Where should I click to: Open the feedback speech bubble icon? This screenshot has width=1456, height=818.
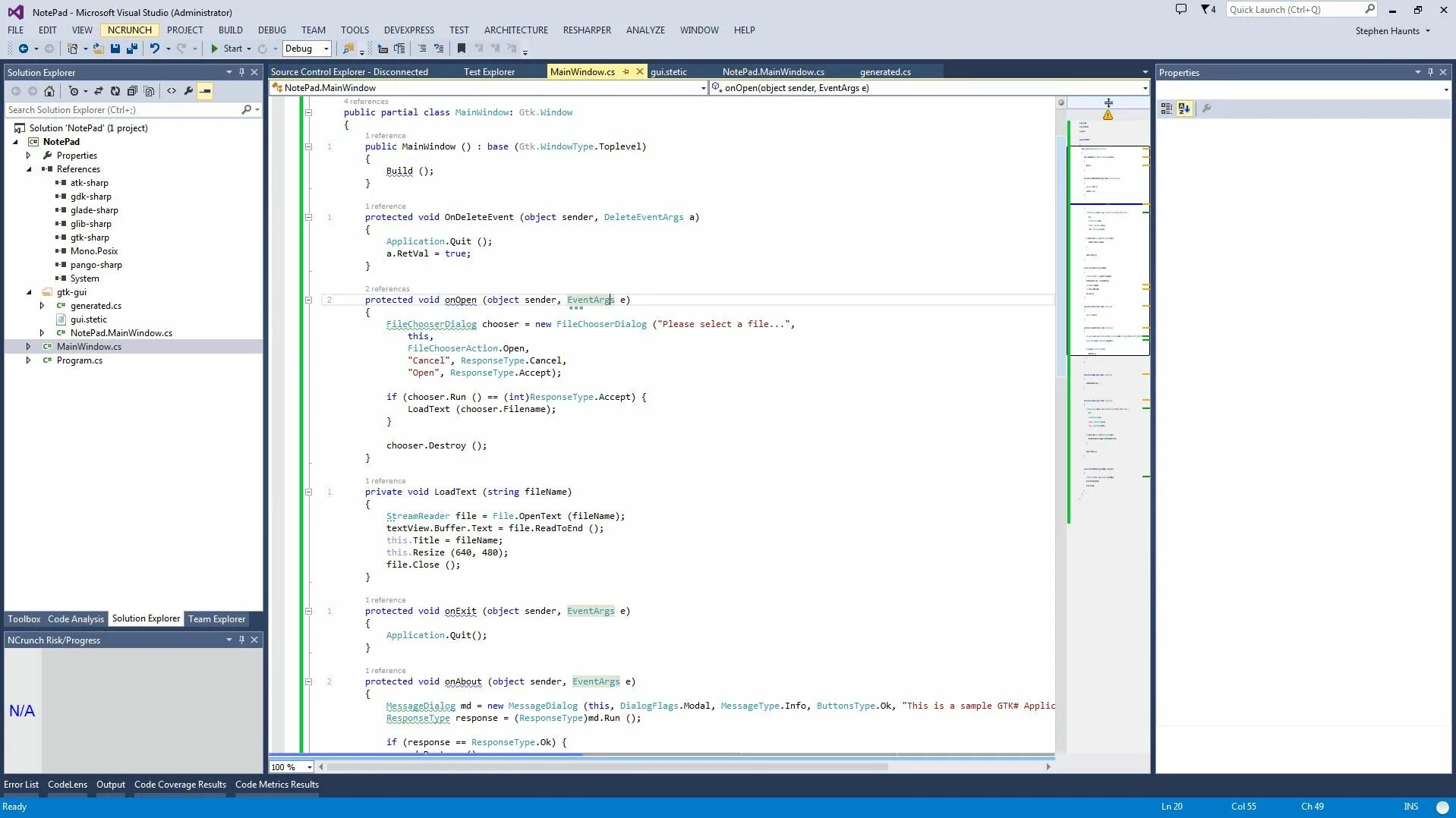tap(1181, 9)
